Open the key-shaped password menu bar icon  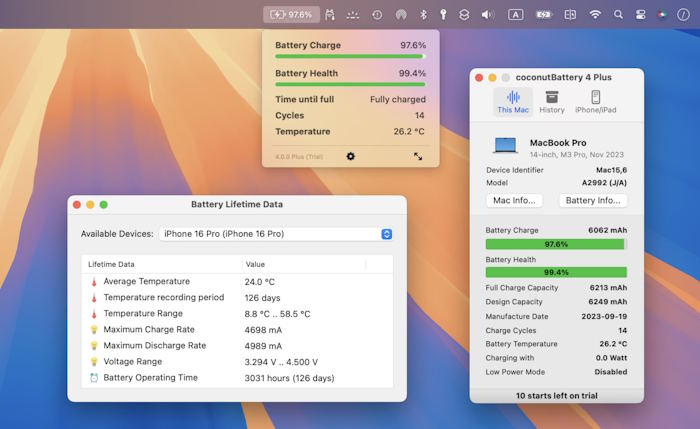click(443, 15)
